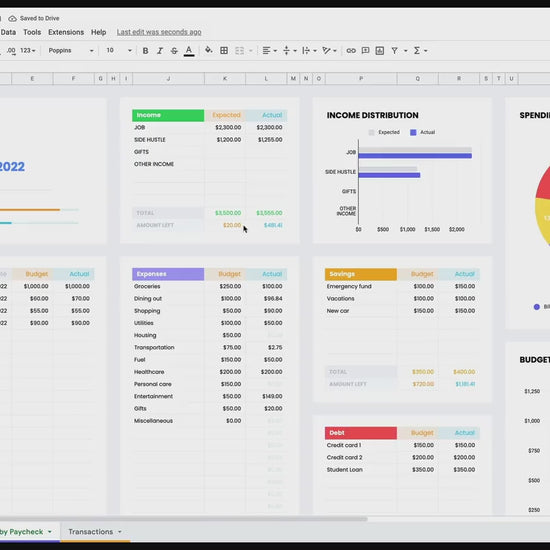
Task: Insert a link with chain icon
Action: click(351, 51)
